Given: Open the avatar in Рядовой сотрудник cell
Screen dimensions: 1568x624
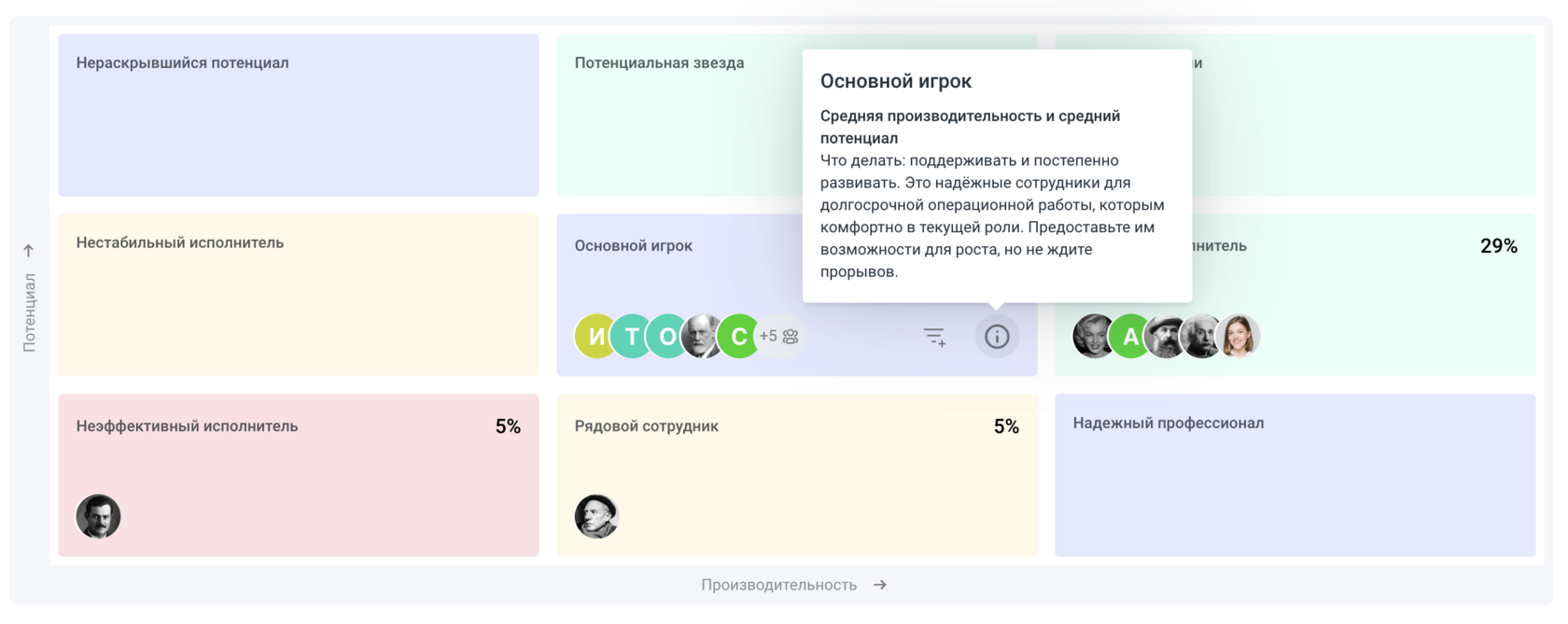Looking at the screenshot, I should (x=596, y=517).
